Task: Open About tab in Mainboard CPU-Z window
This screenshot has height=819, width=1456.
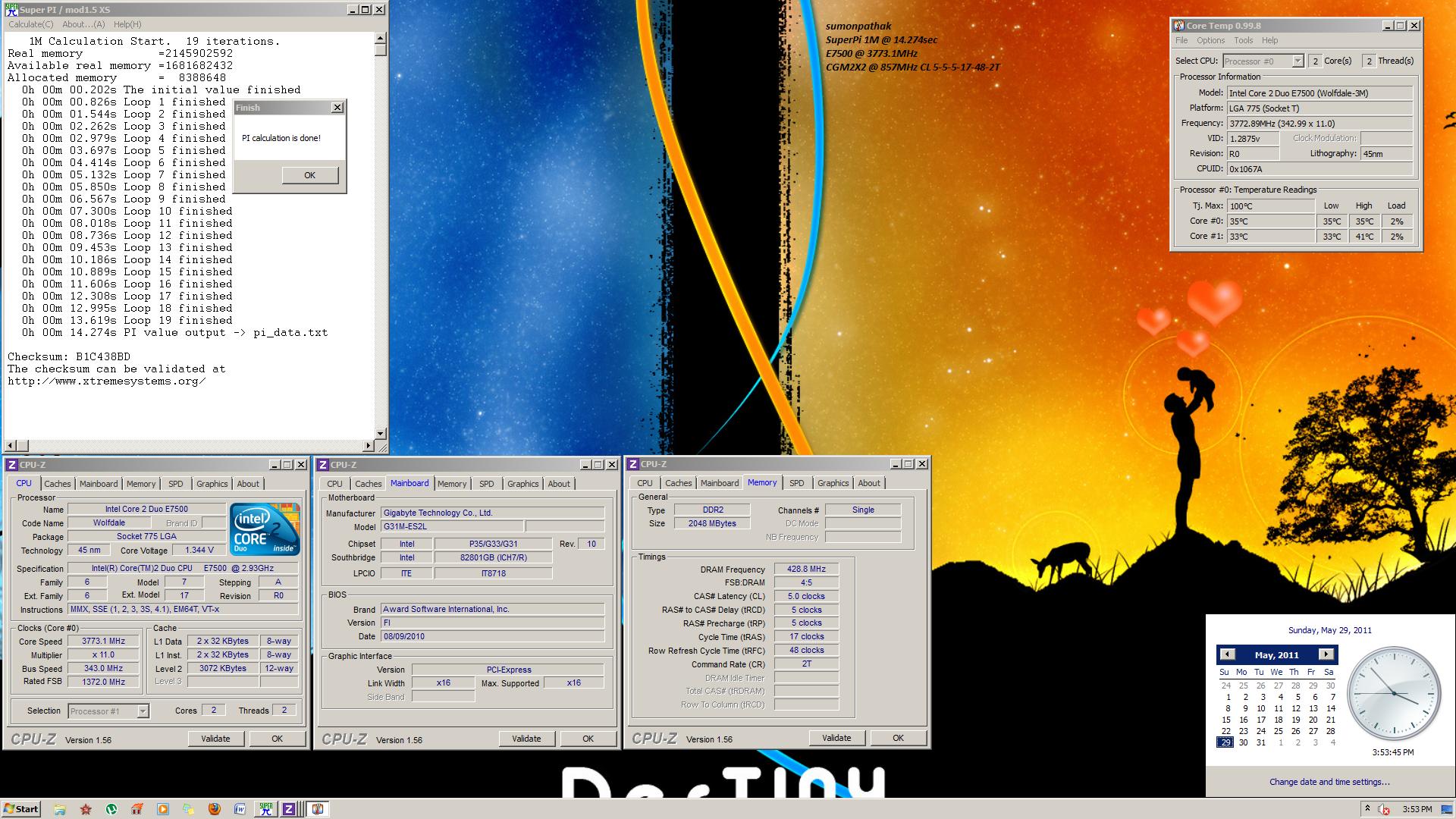Action: (559, 484)
